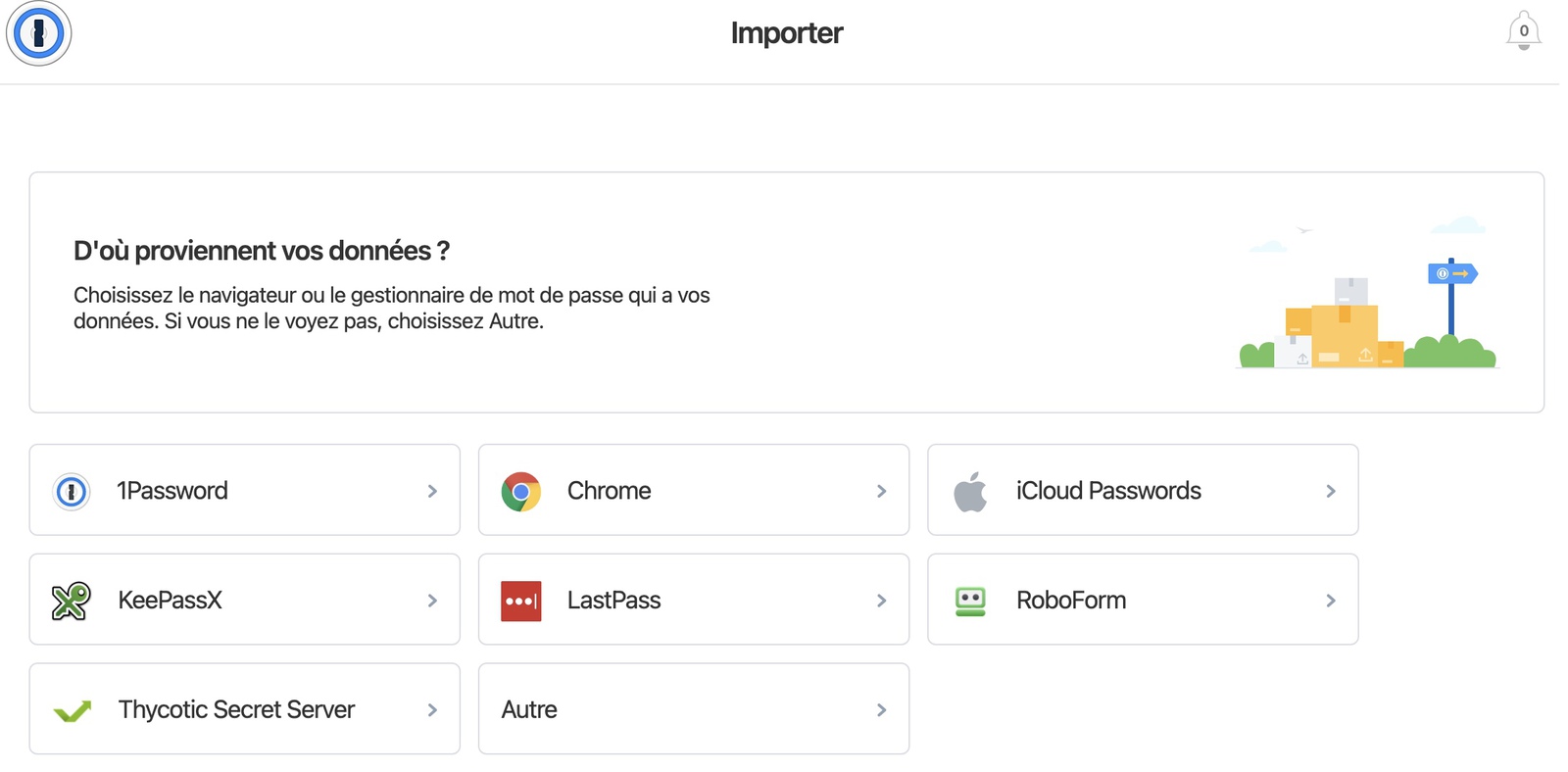Click the Chrome browser icon
Image resolution: width=1568 pixels, height=772 pixels.
[x=521, y=491]
